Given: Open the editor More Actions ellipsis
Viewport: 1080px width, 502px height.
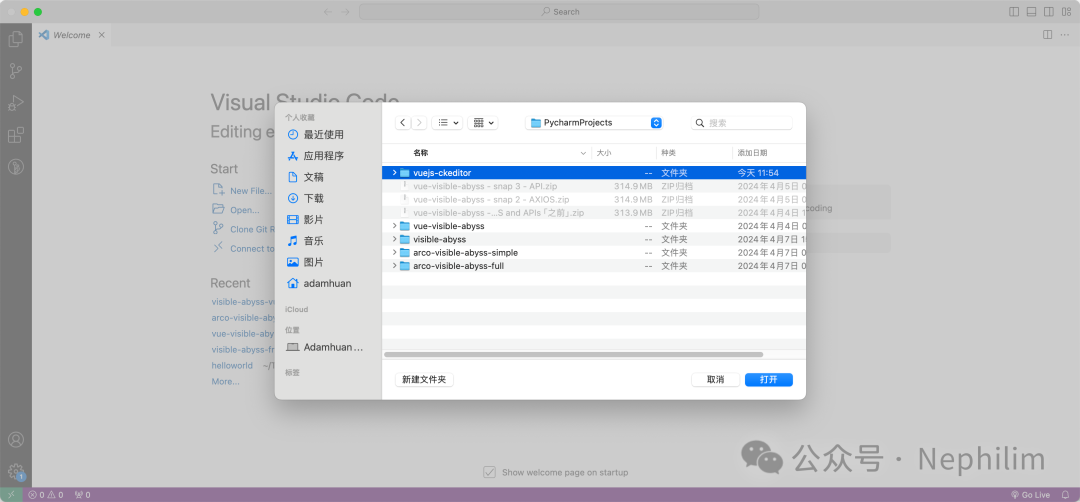Looking at the screenshot, I should point(1065,34).
